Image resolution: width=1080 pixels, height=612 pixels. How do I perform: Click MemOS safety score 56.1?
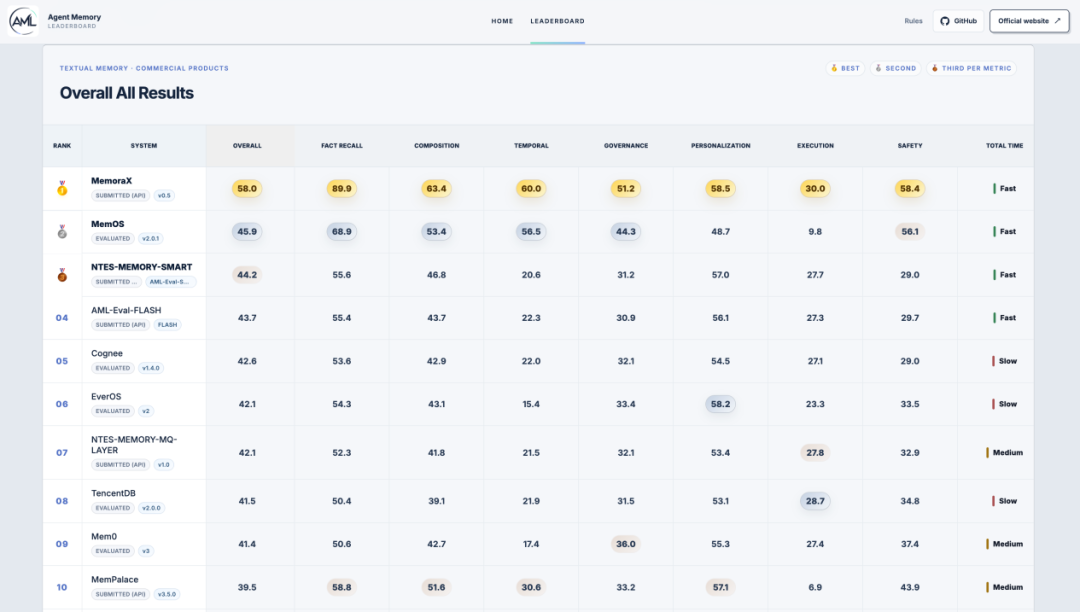[x=910, y=232]
